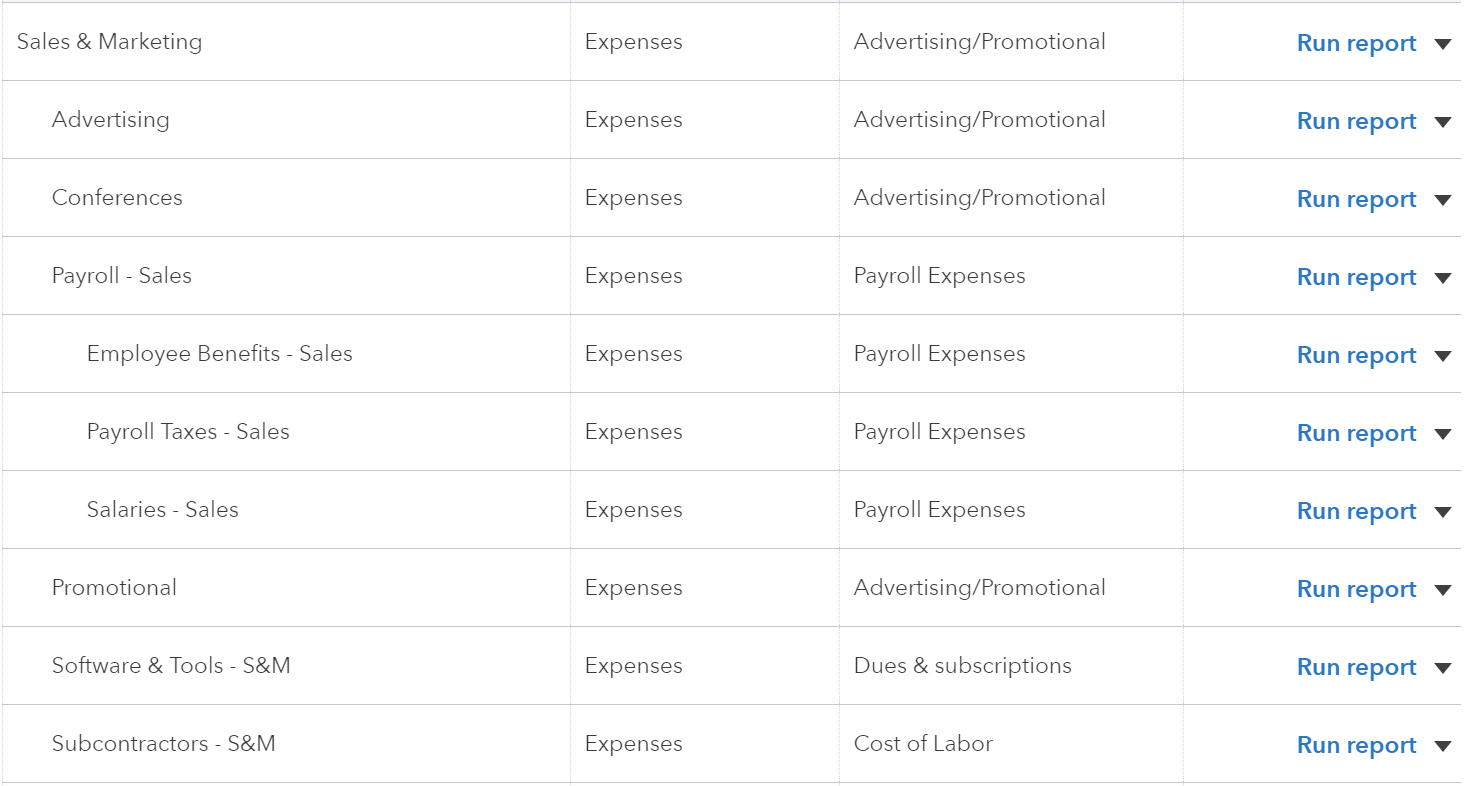
Task: Open the Run report dropdown for Sales & Marketing
Action: 1443,43
